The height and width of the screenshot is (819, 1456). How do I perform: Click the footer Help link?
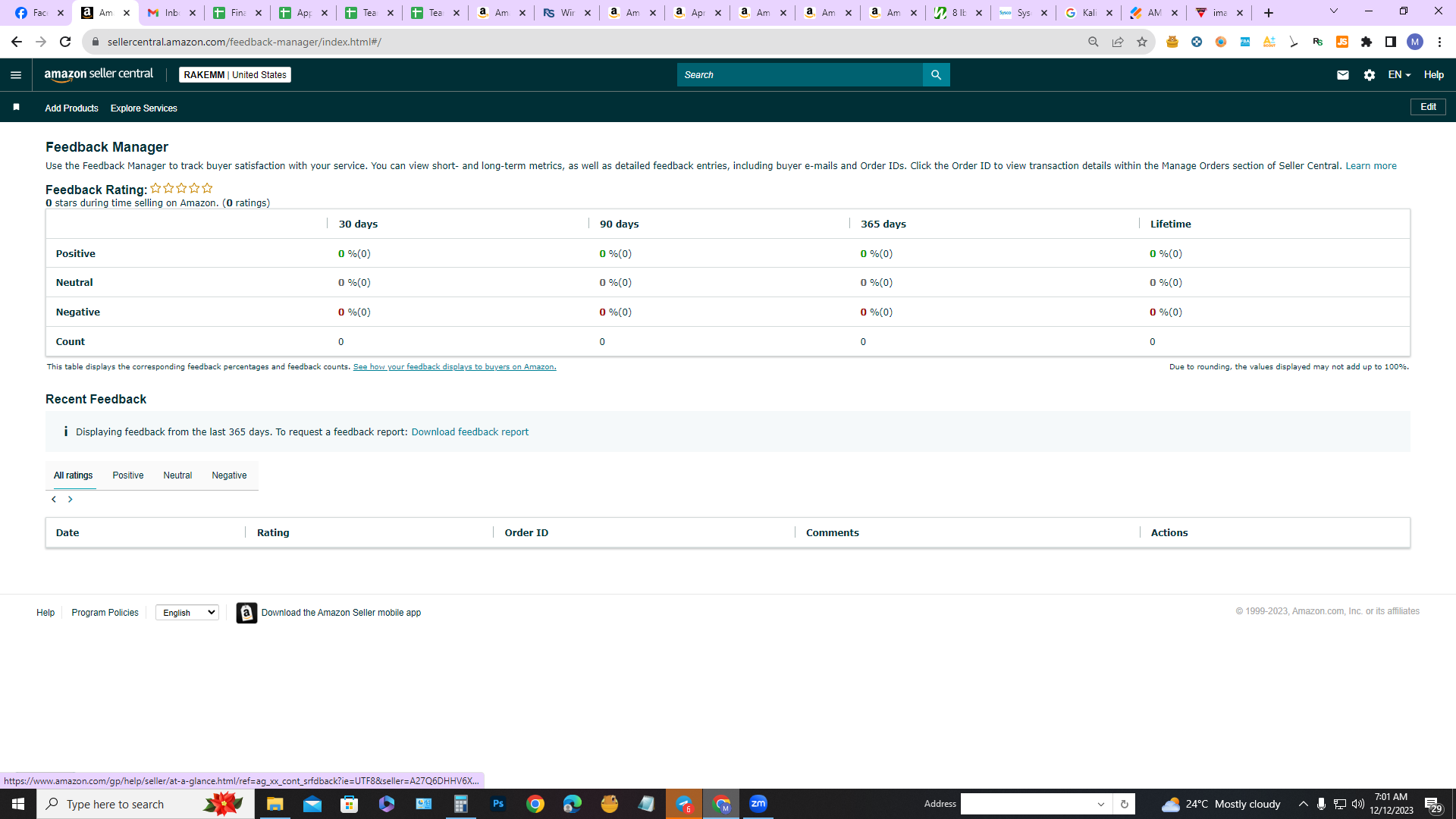tap(45, 613)
